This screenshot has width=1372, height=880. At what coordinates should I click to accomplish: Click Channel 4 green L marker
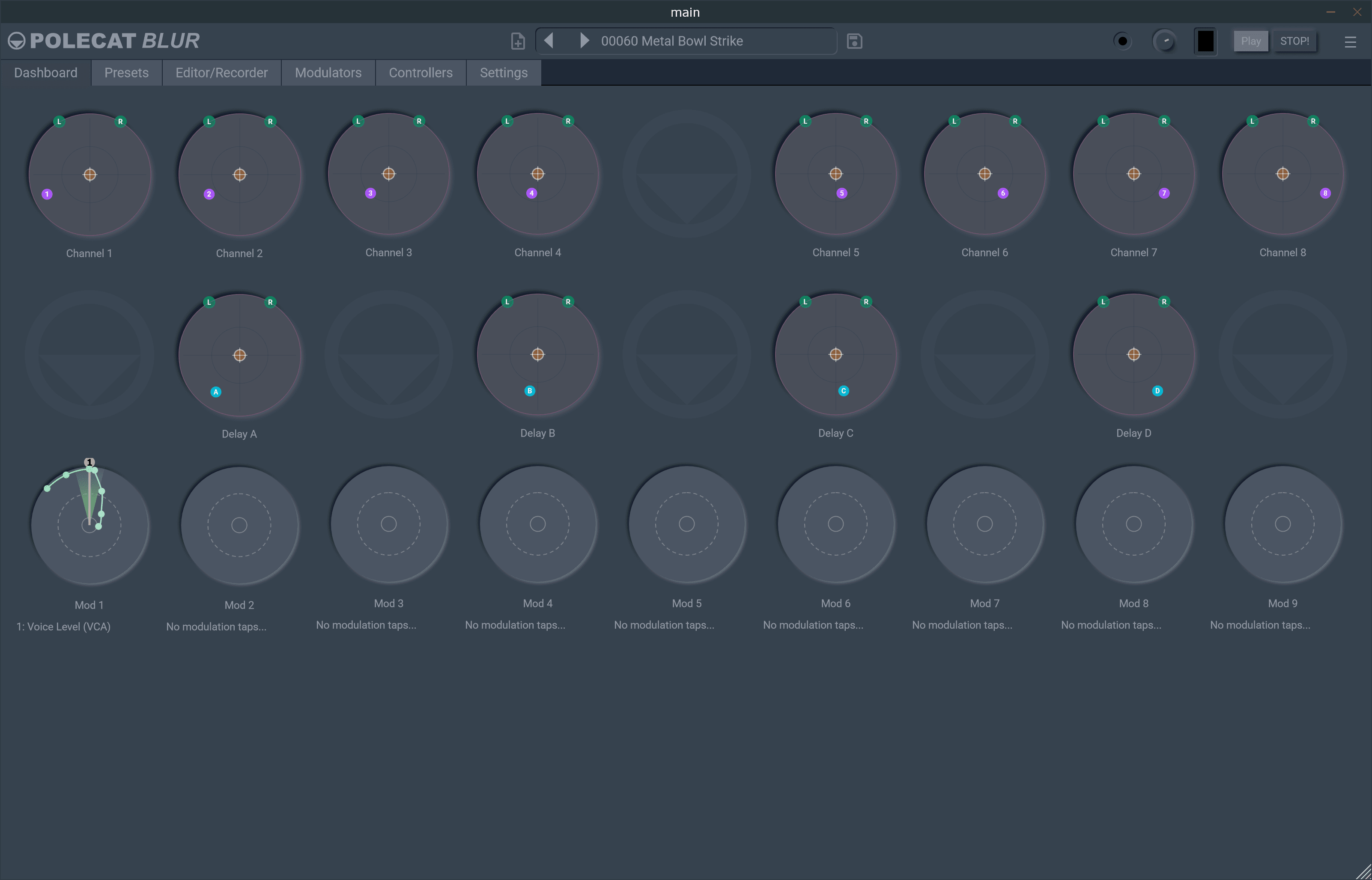[507, 121]
